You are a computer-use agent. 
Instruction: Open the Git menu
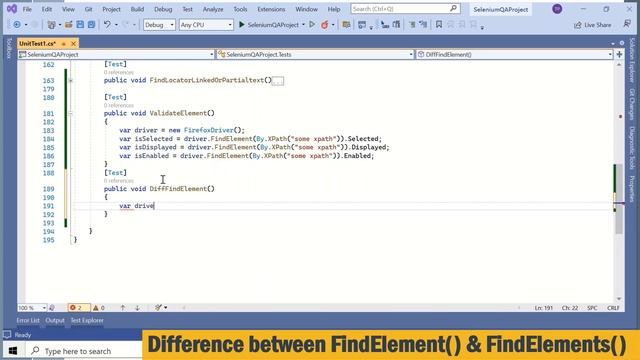point(89,9)
